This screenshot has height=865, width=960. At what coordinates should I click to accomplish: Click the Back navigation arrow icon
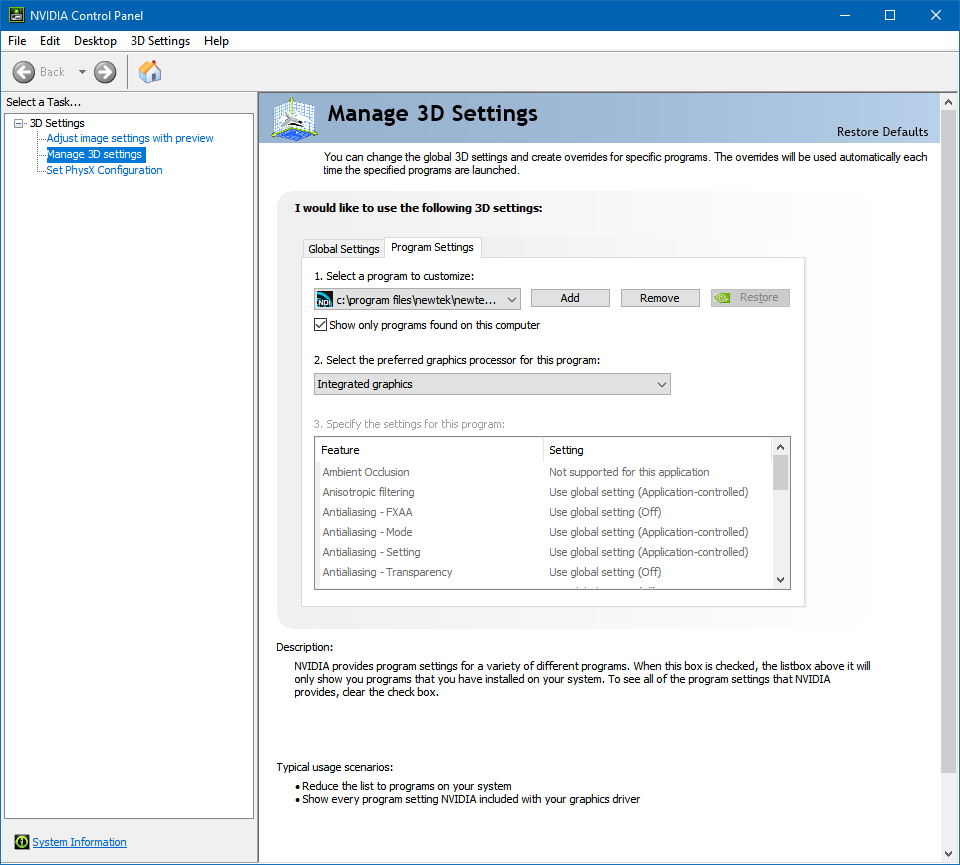point(24,71)
